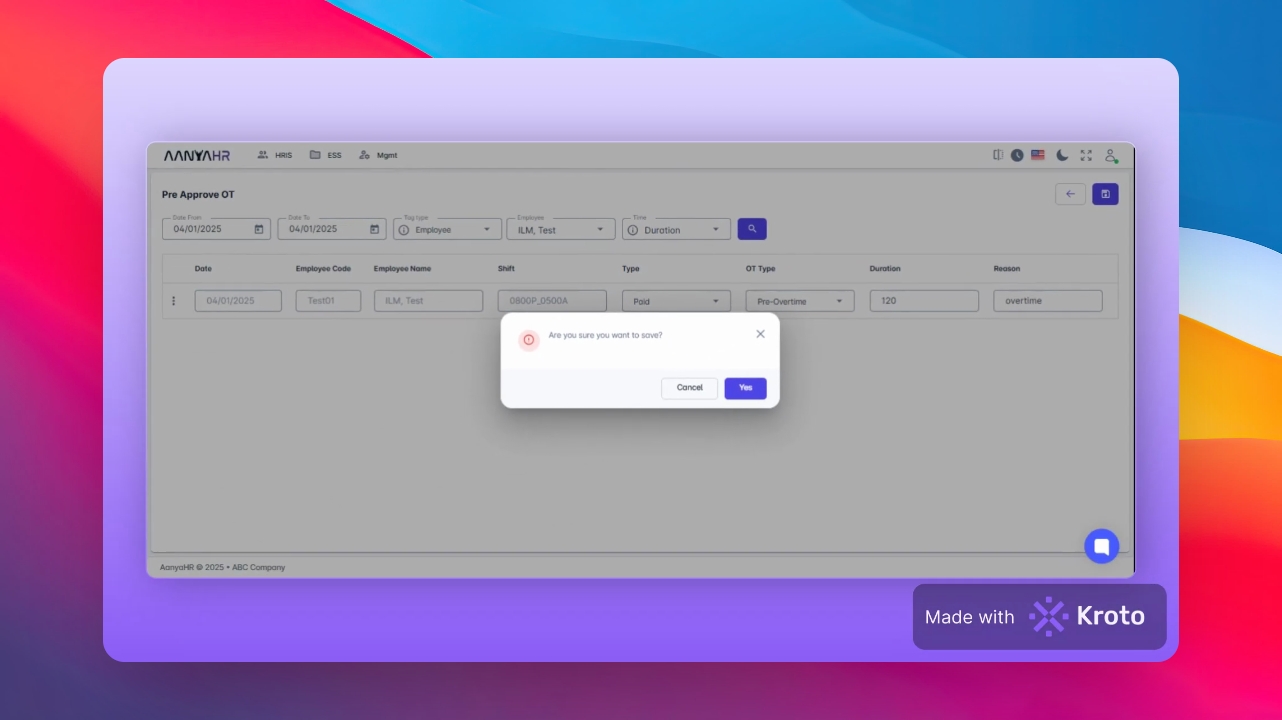Click the clock icon in top bar
The image size is (1282, 720).
[1017, 155]
